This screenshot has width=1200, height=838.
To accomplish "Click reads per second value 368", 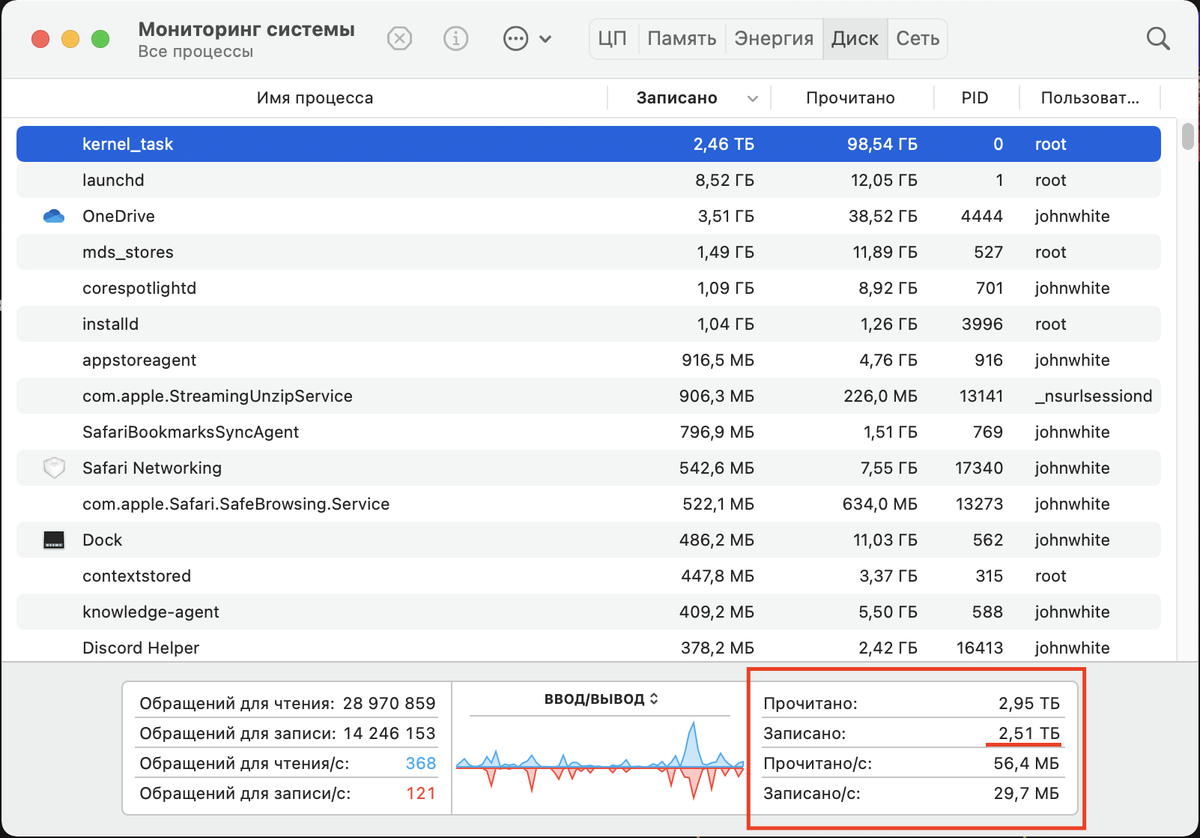I will click(x=421, y=763).
